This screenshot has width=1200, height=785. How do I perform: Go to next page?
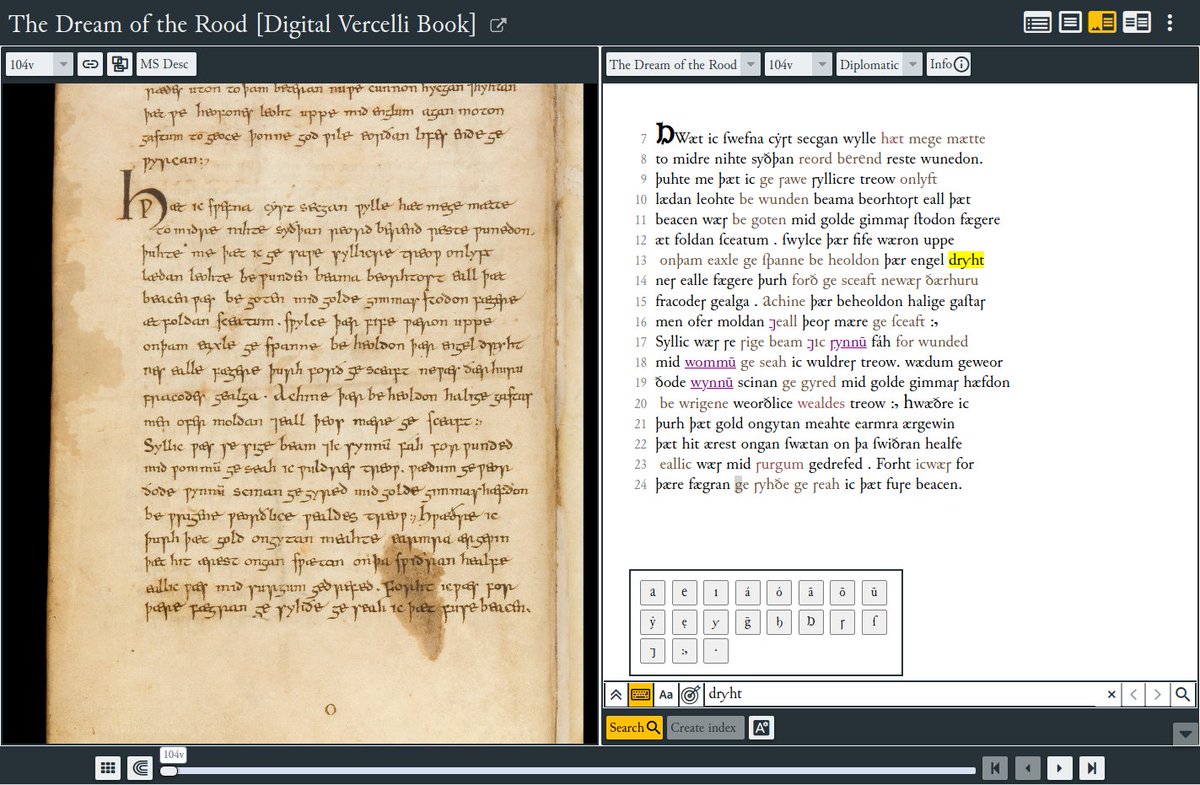pyautogui.click(x=1060, y=768)
